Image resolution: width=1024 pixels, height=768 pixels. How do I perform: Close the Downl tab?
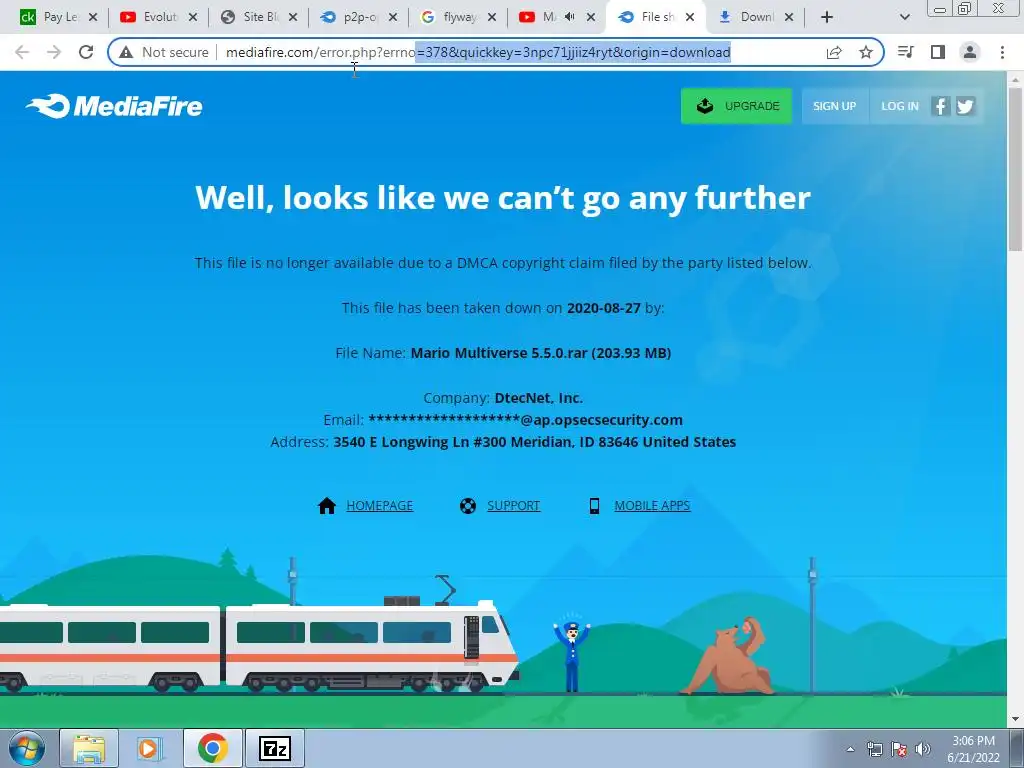pos(789,17)
